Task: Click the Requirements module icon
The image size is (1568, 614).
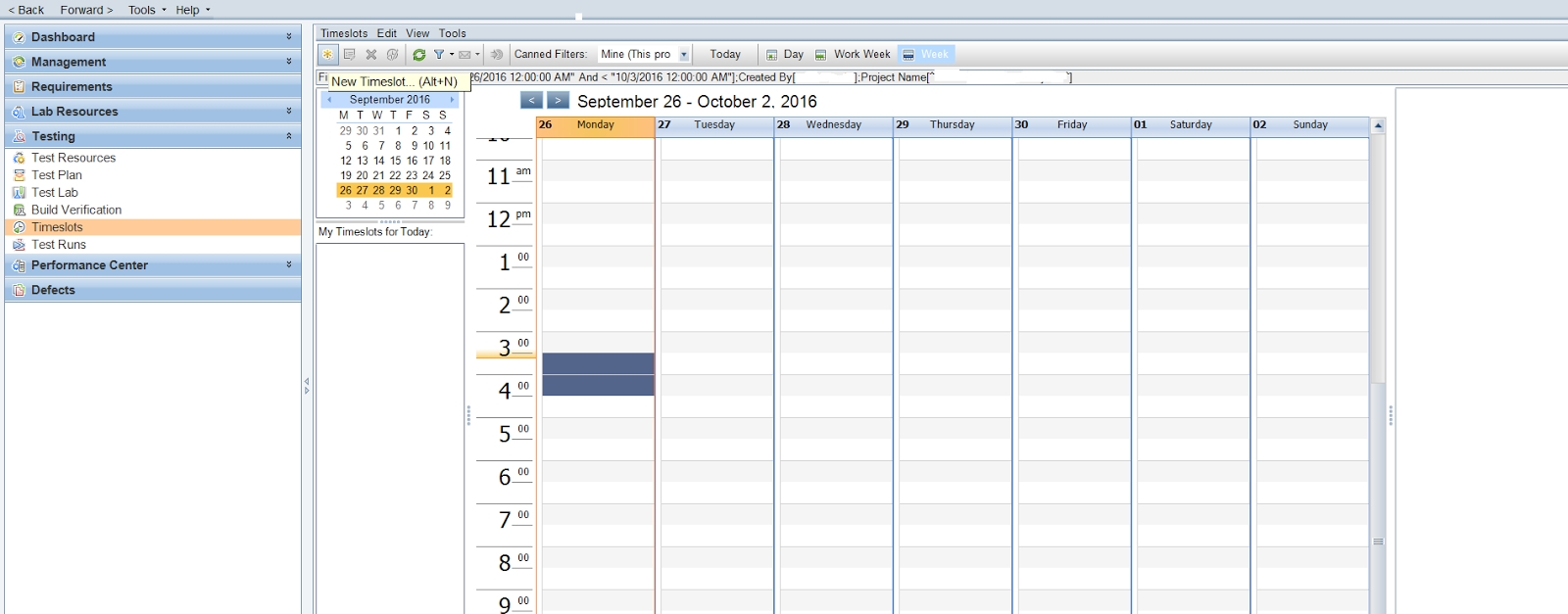Action: click(19, 87)
